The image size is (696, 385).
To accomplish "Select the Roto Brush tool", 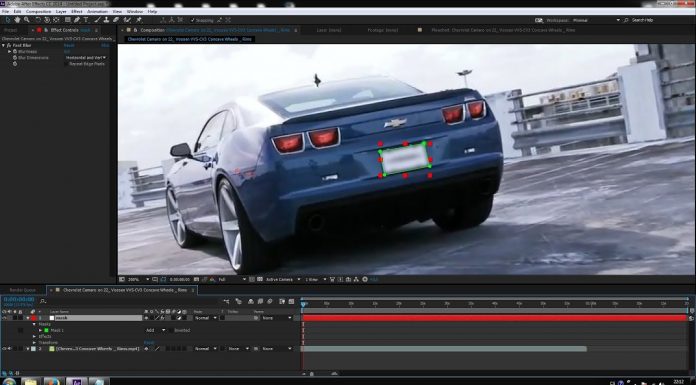I will (x=127, y=20).
